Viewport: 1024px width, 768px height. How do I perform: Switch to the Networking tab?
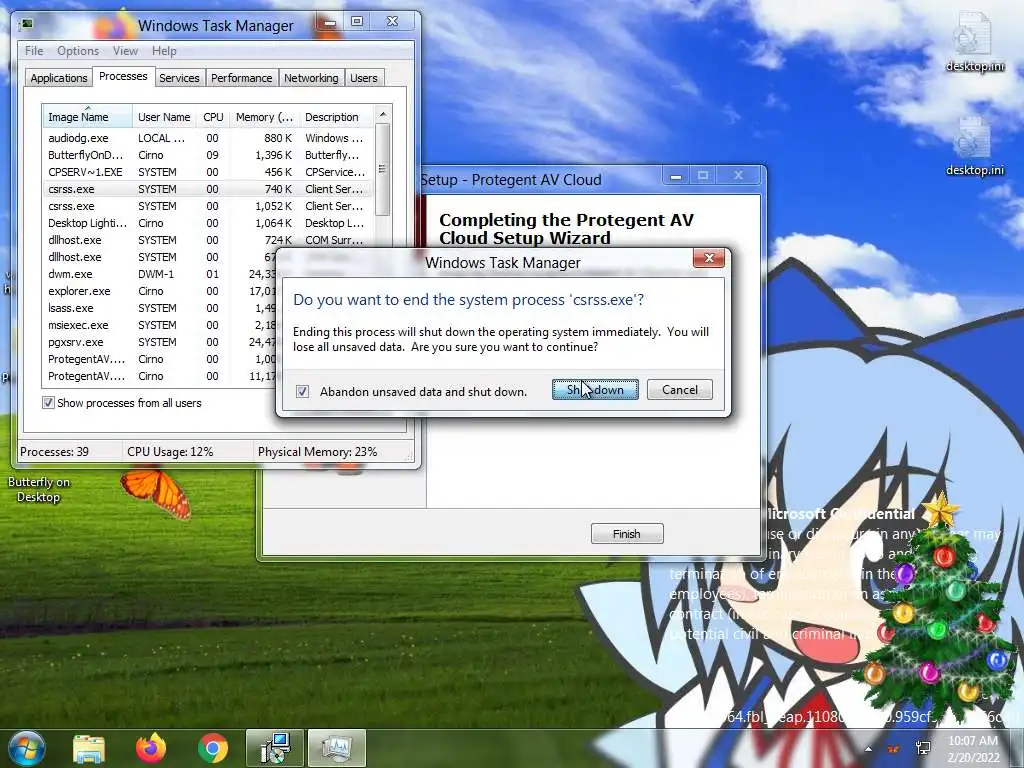[x=311, y=78]
